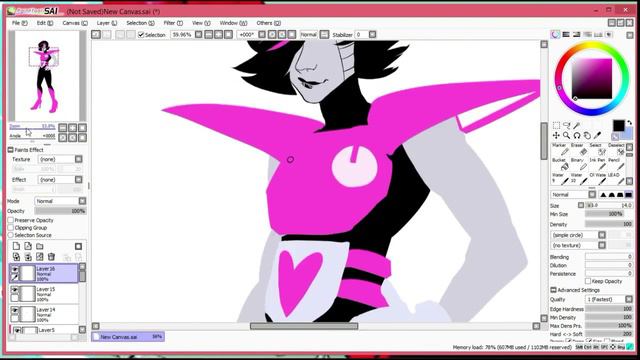Undo using toolbar arrow button
The image size is (640, 360).
96,35
